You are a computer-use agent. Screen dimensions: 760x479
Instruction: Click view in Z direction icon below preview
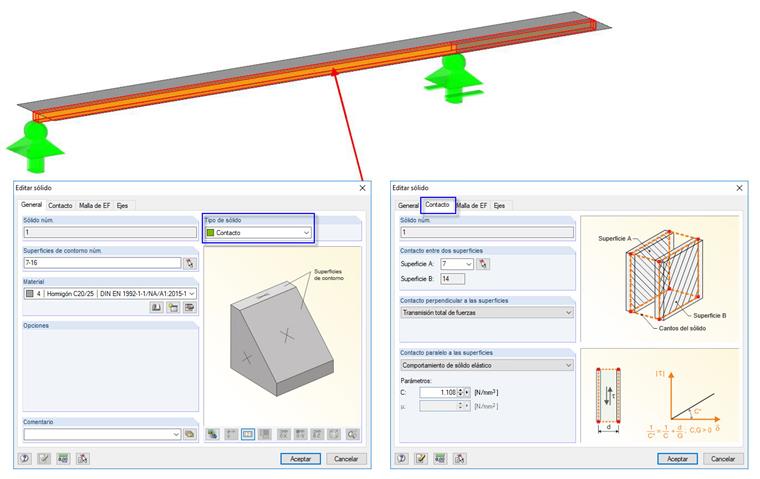317,434
